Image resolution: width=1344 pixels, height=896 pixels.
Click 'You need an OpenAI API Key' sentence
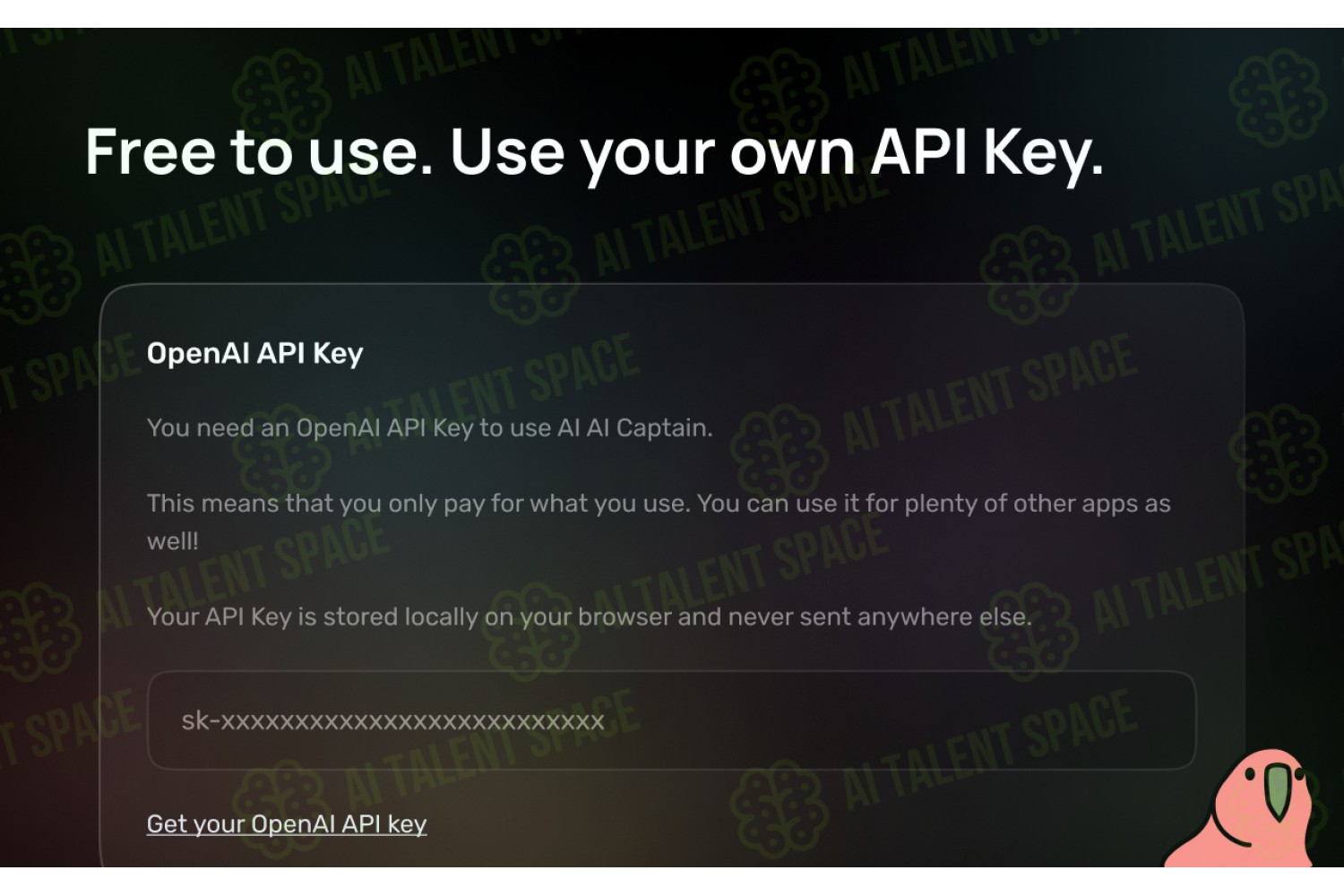click(x=430, y=428)
